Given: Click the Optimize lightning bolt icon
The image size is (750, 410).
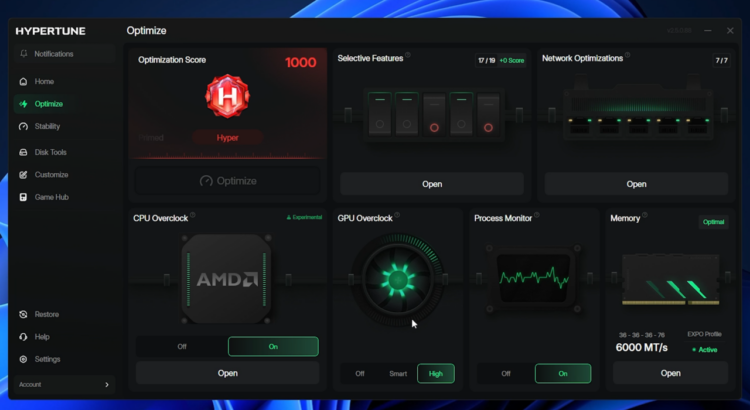Looking at the screenshot, I should (23, 104).
